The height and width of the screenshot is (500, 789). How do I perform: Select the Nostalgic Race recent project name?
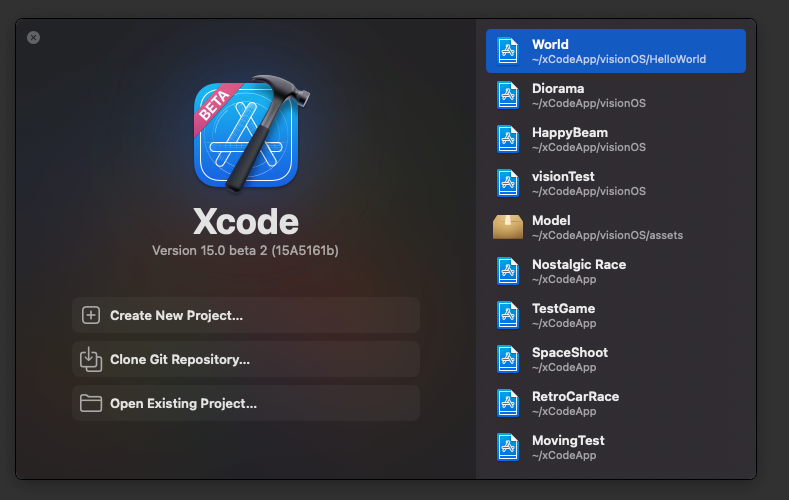[x=579, y=265]
